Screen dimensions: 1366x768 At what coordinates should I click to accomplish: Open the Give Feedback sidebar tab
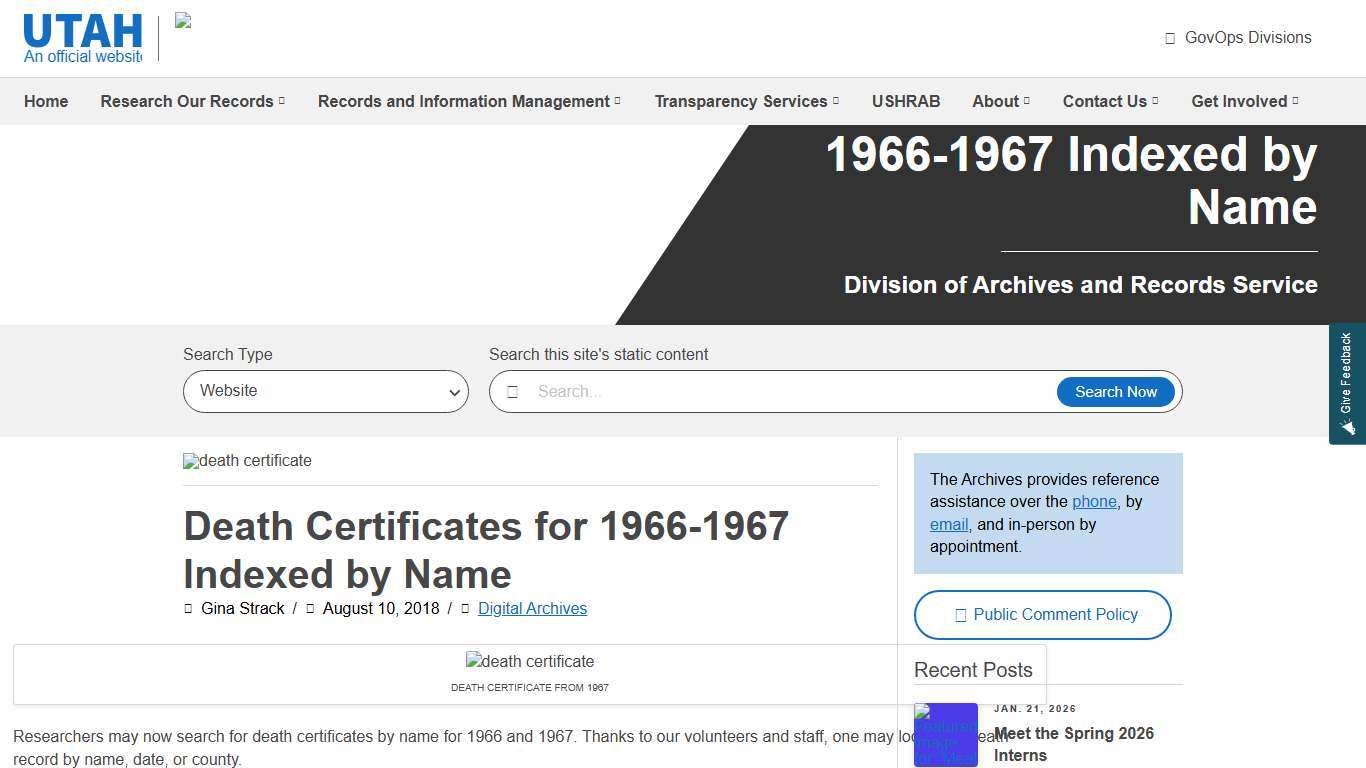(1347, 383)
